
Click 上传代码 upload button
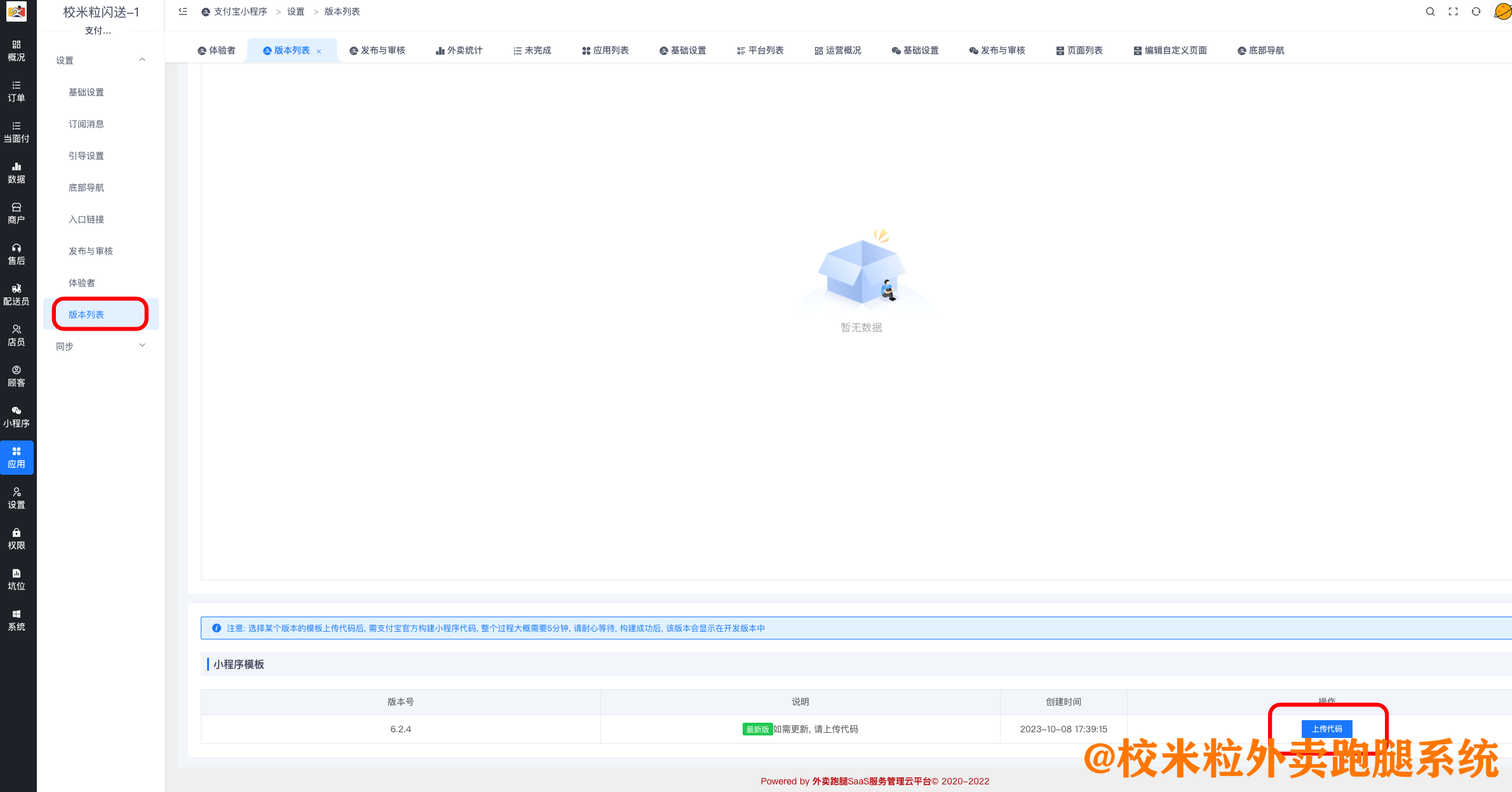tap(1326, 728)
